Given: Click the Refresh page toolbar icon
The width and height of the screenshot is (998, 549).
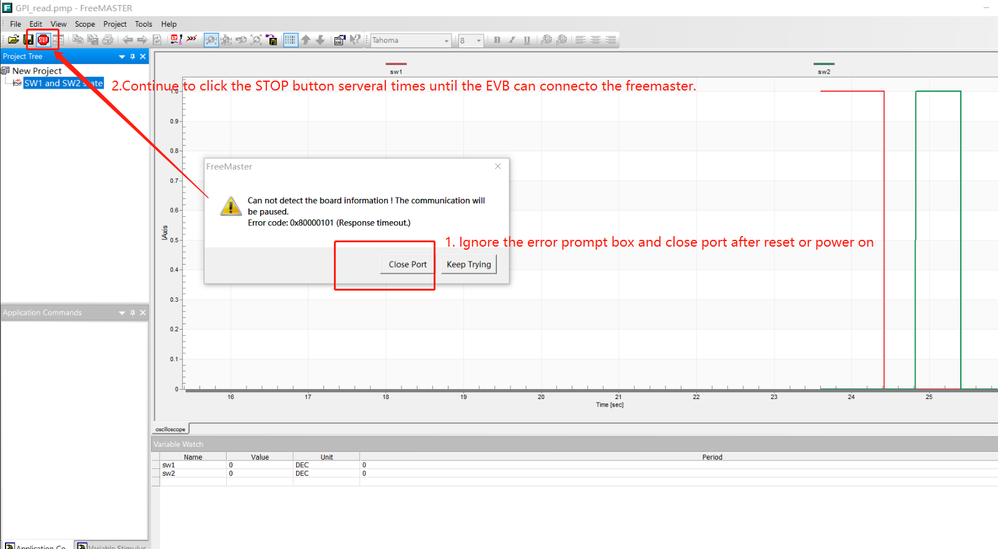Looking at the screenshot, I should [x=157, y=39].
